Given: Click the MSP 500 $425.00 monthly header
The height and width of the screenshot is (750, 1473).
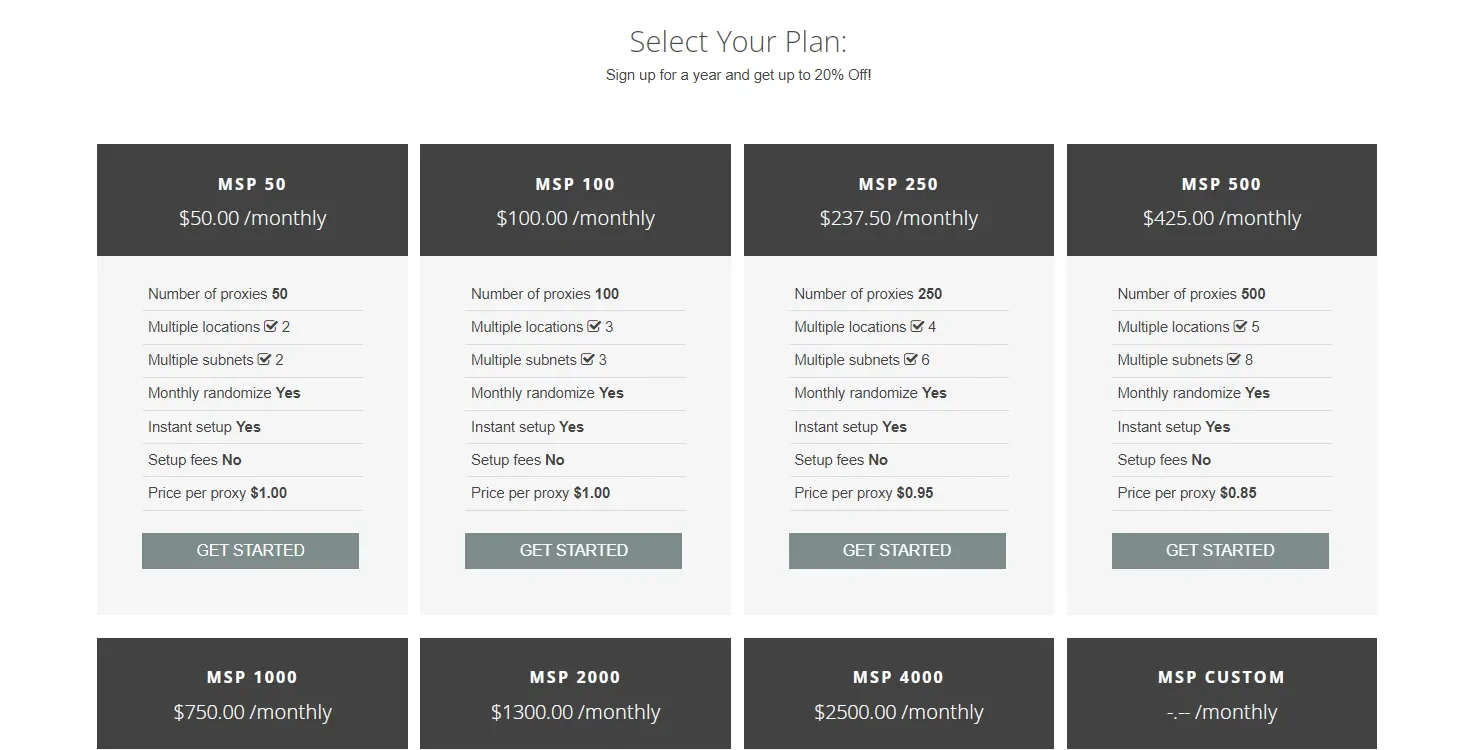Looking at the screenshot, I should click(x=1221, y=218).
